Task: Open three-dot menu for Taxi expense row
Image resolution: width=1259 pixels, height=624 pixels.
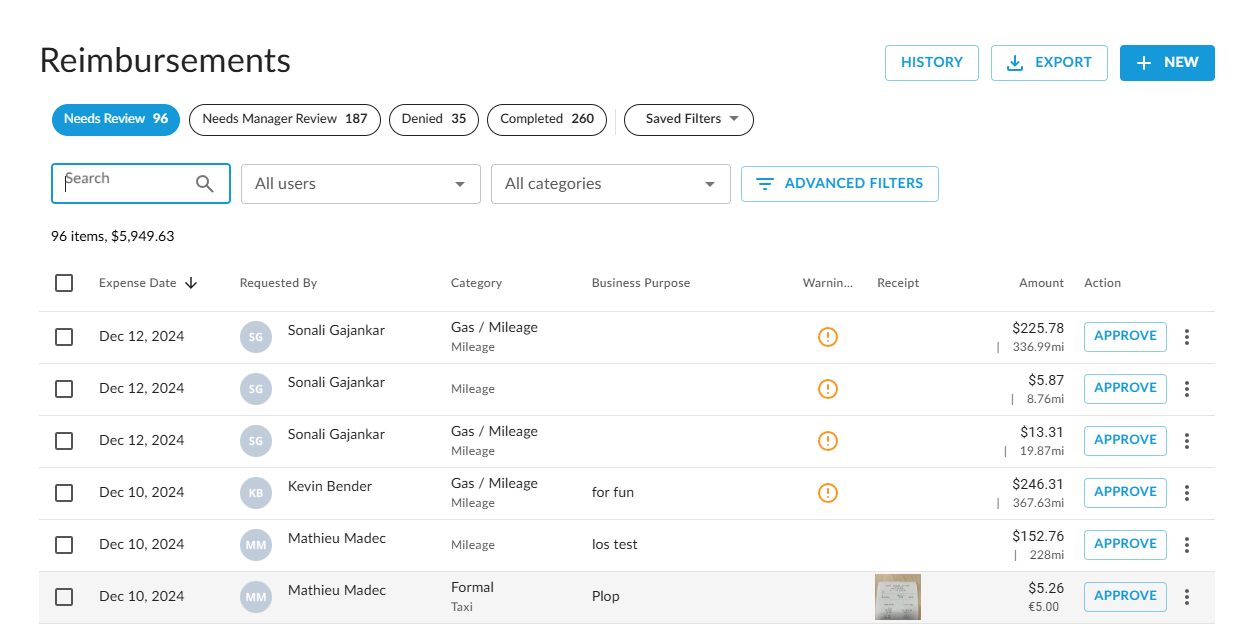Action: (x=1187, y=597)
